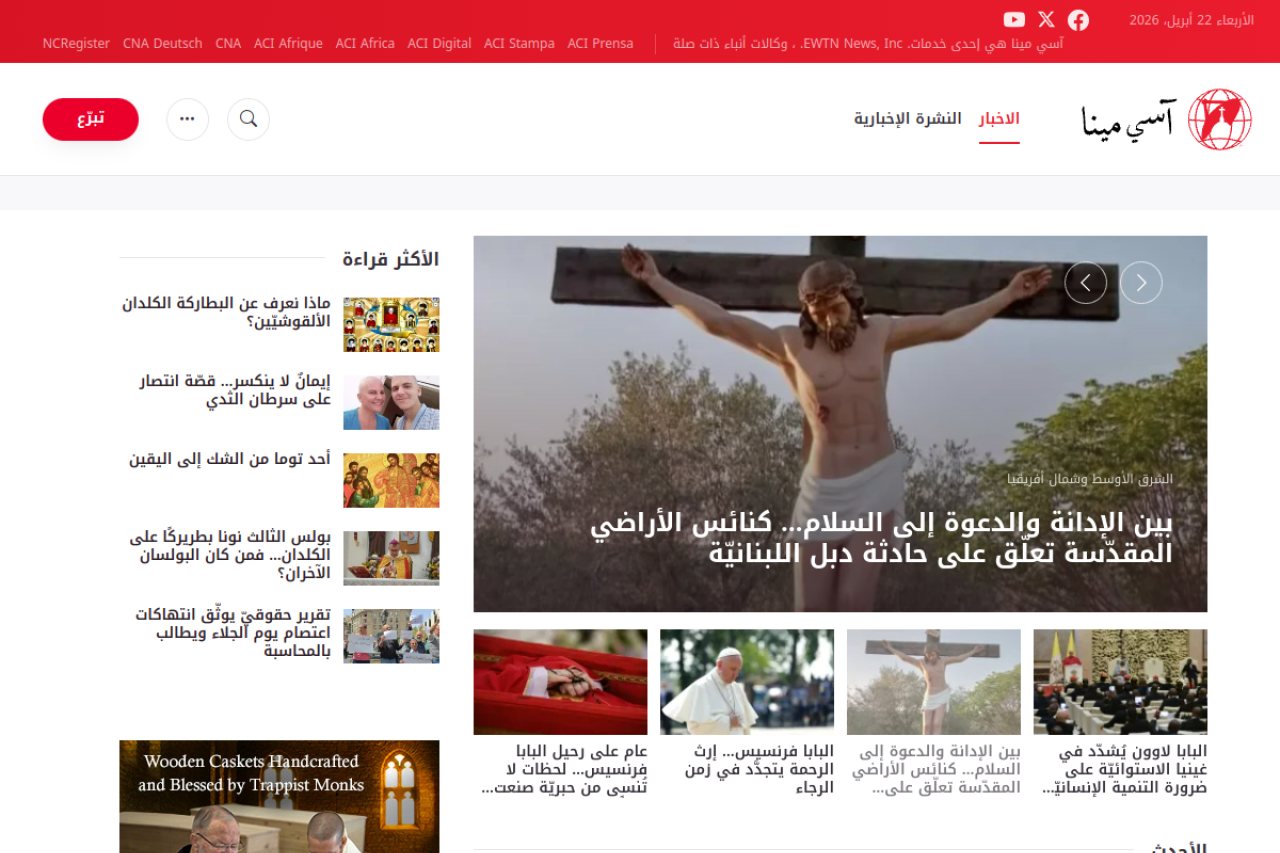Open the ACI Digital link
The width and height of the screenshot is (1280, 853).
439,44
